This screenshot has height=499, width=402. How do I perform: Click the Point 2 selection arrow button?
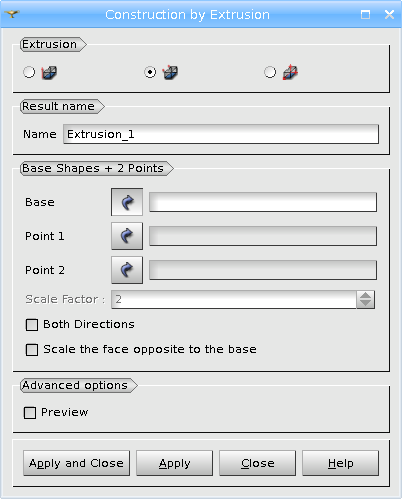[x=127, y=270]
